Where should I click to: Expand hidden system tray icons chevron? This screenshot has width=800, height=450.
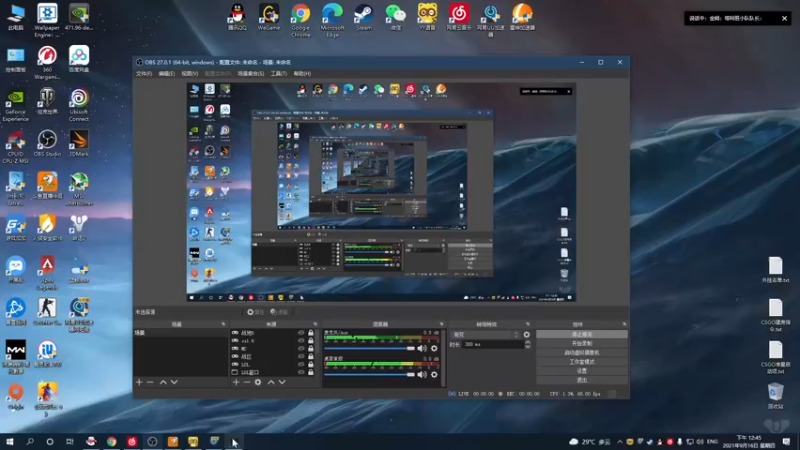619,442
